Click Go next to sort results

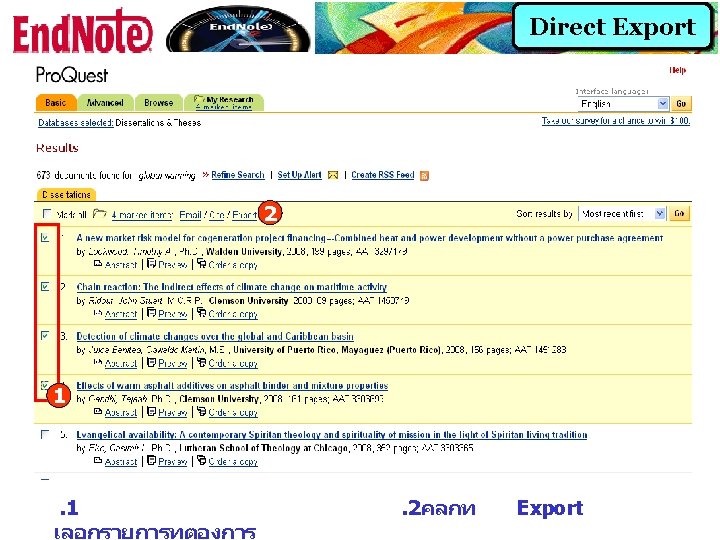(679, 214)
